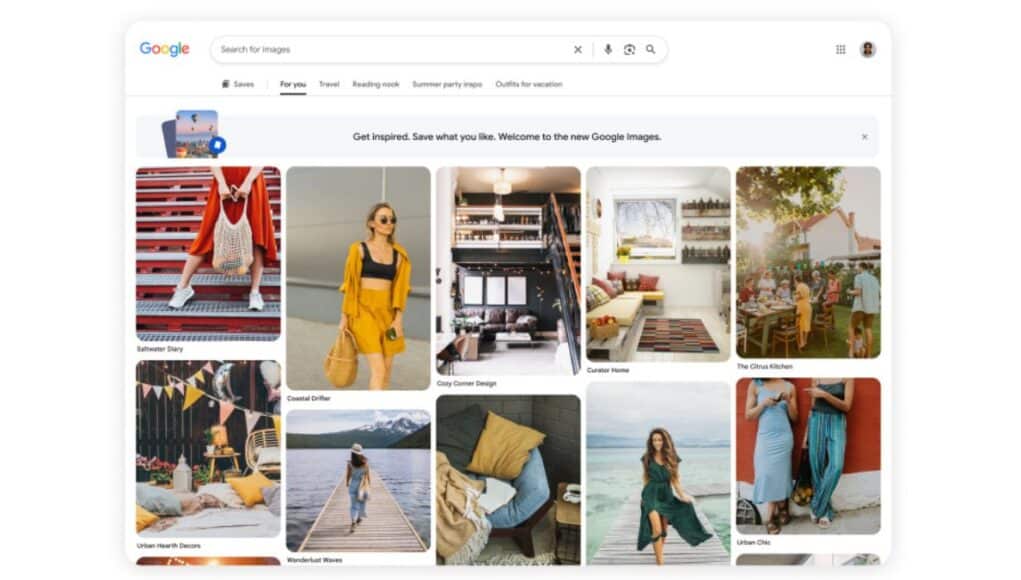Open the green dress pier image
Viewport: 1021px width, 580px height.
[x=658, y=473]
